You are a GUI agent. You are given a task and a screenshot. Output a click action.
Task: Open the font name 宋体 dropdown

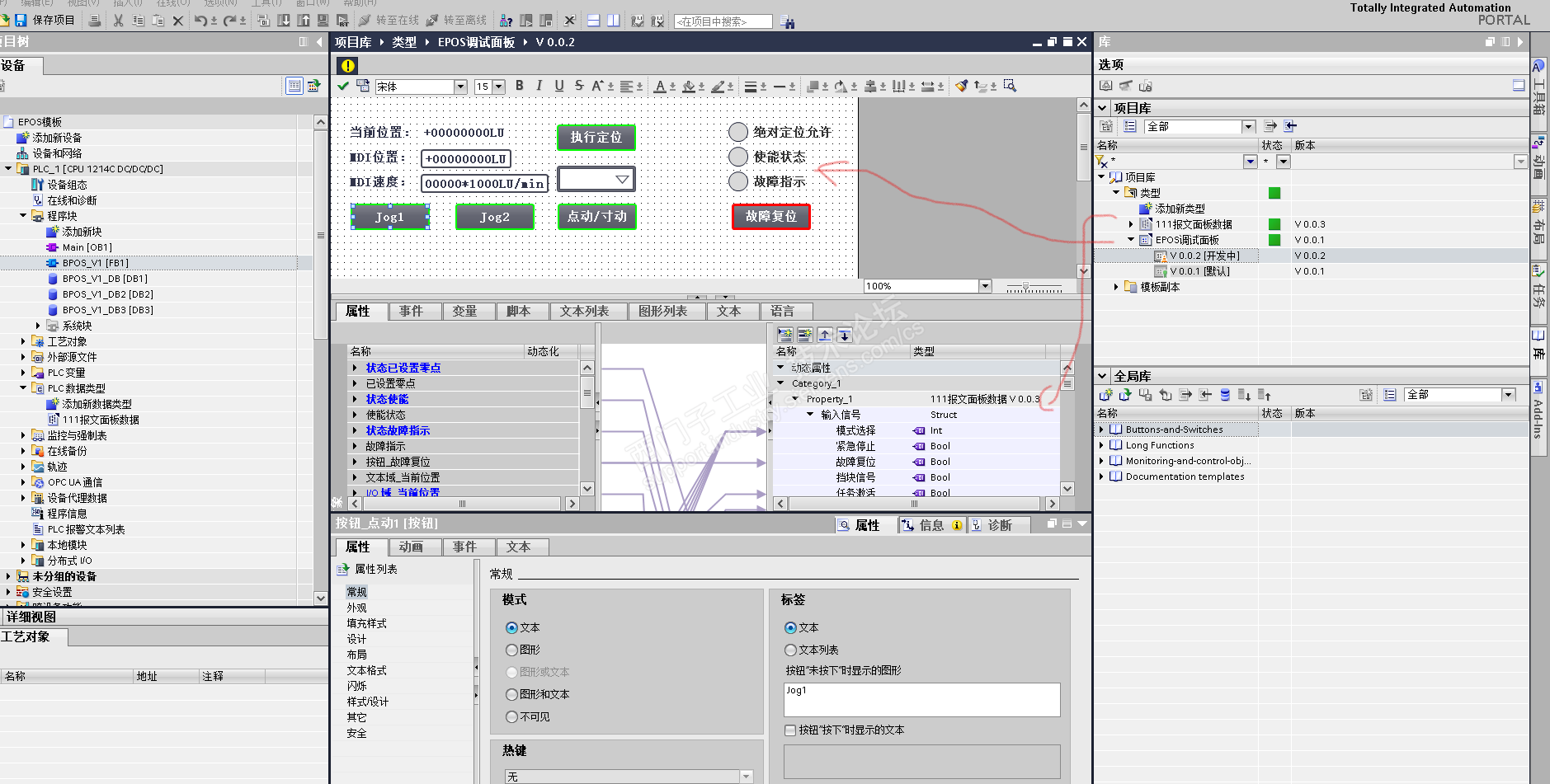pyautogui.click(x=460, y=87)
